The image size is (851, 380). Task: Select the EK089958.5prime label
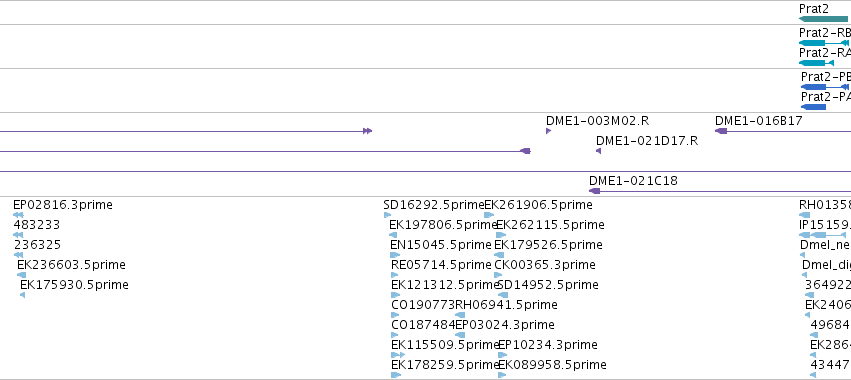point(552,365)
